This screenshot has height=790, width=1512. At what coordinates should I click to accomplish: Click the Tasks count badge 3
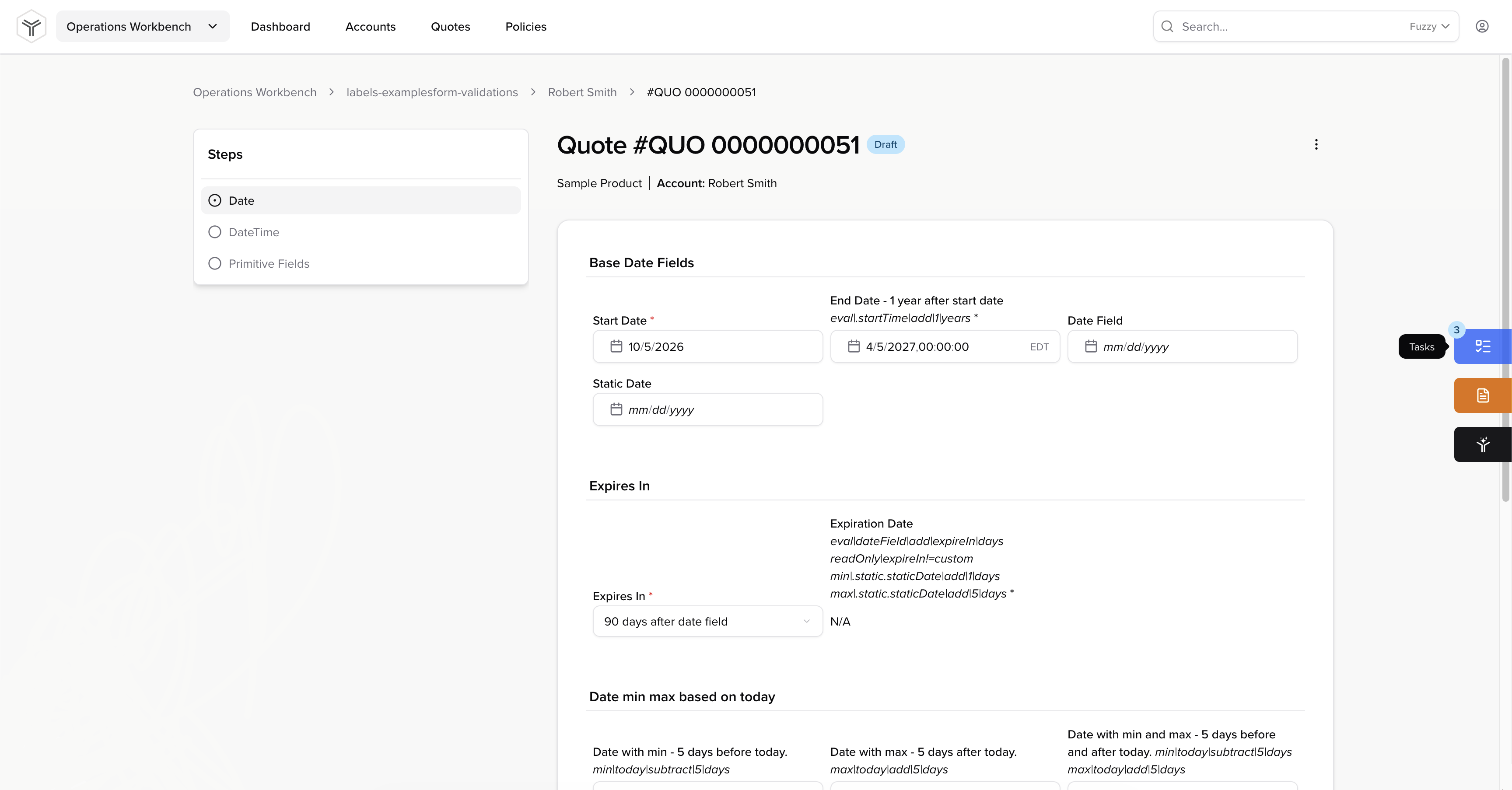1456,330
